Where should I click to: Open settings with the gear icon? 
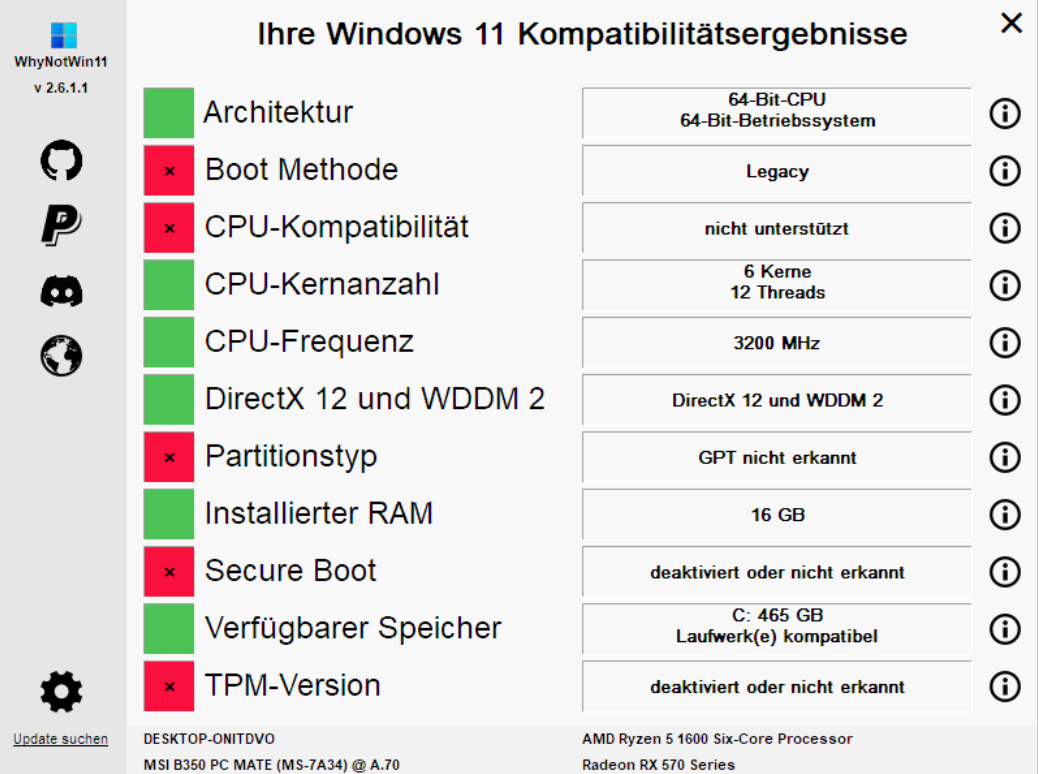[x=62, y=692]
